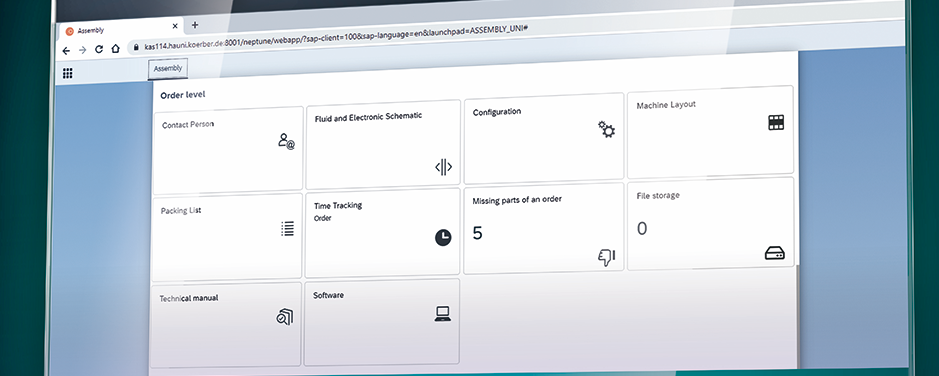Screen dimensions: 939x376
Task: Click the thumbs-down missing parts icon
Action: 607,257
